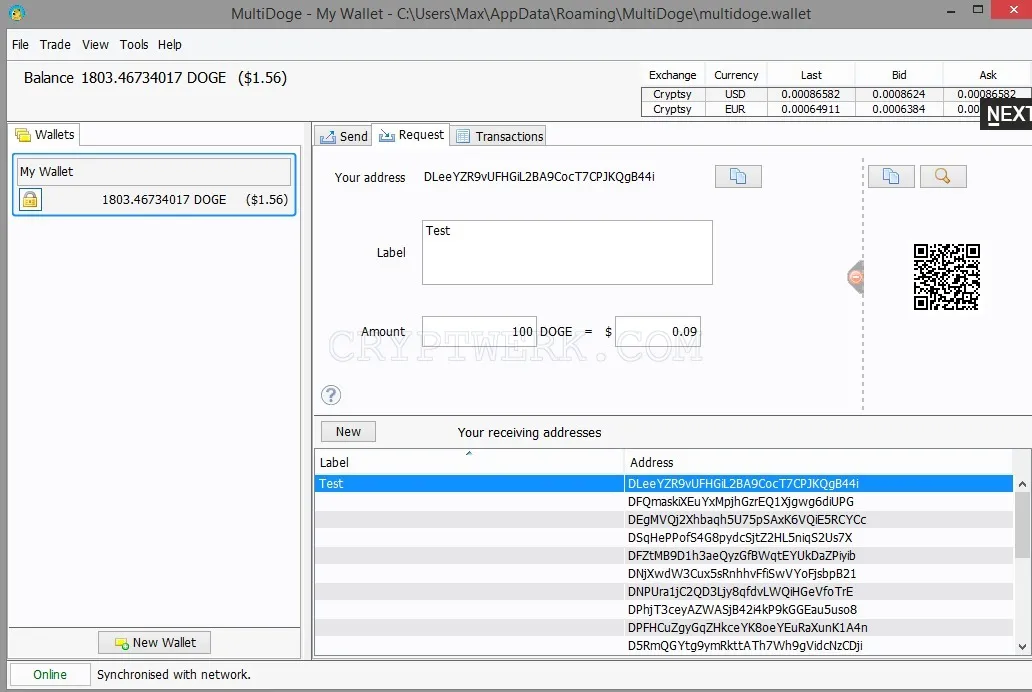Image resolution: width=1032 pixels, height=692 pixels.
Task: Switch to the Transactions tab
Action: click(x=500, y=136)
